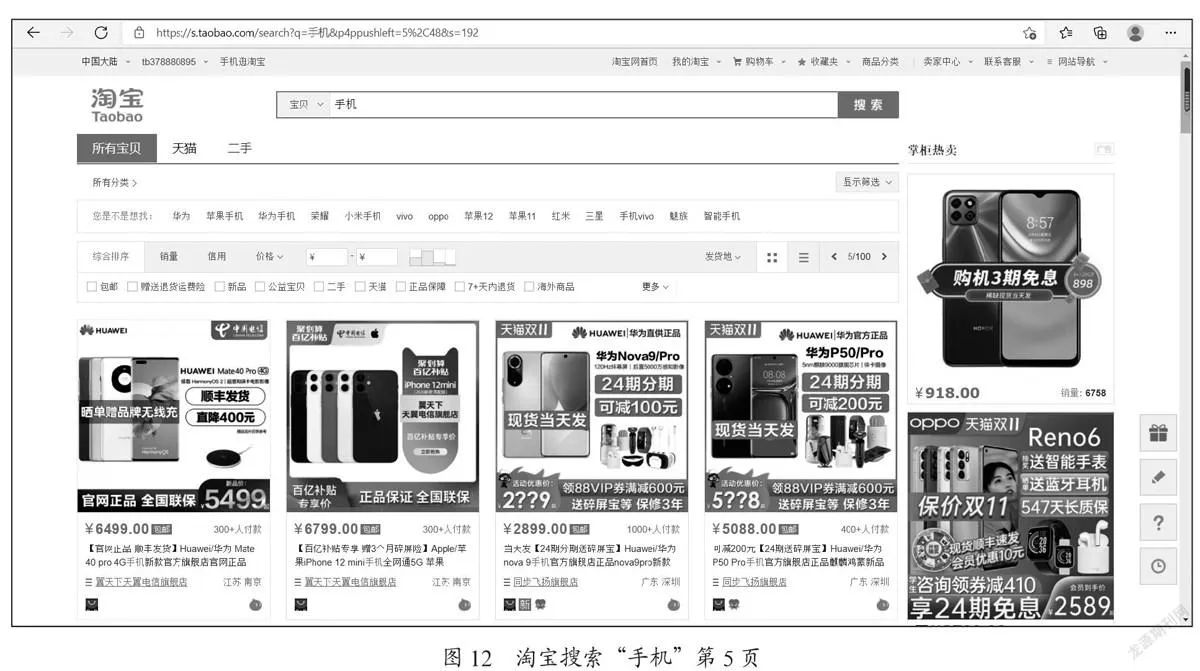
Task: Click the 苹果手机 suggestion link
Action: 224,216
